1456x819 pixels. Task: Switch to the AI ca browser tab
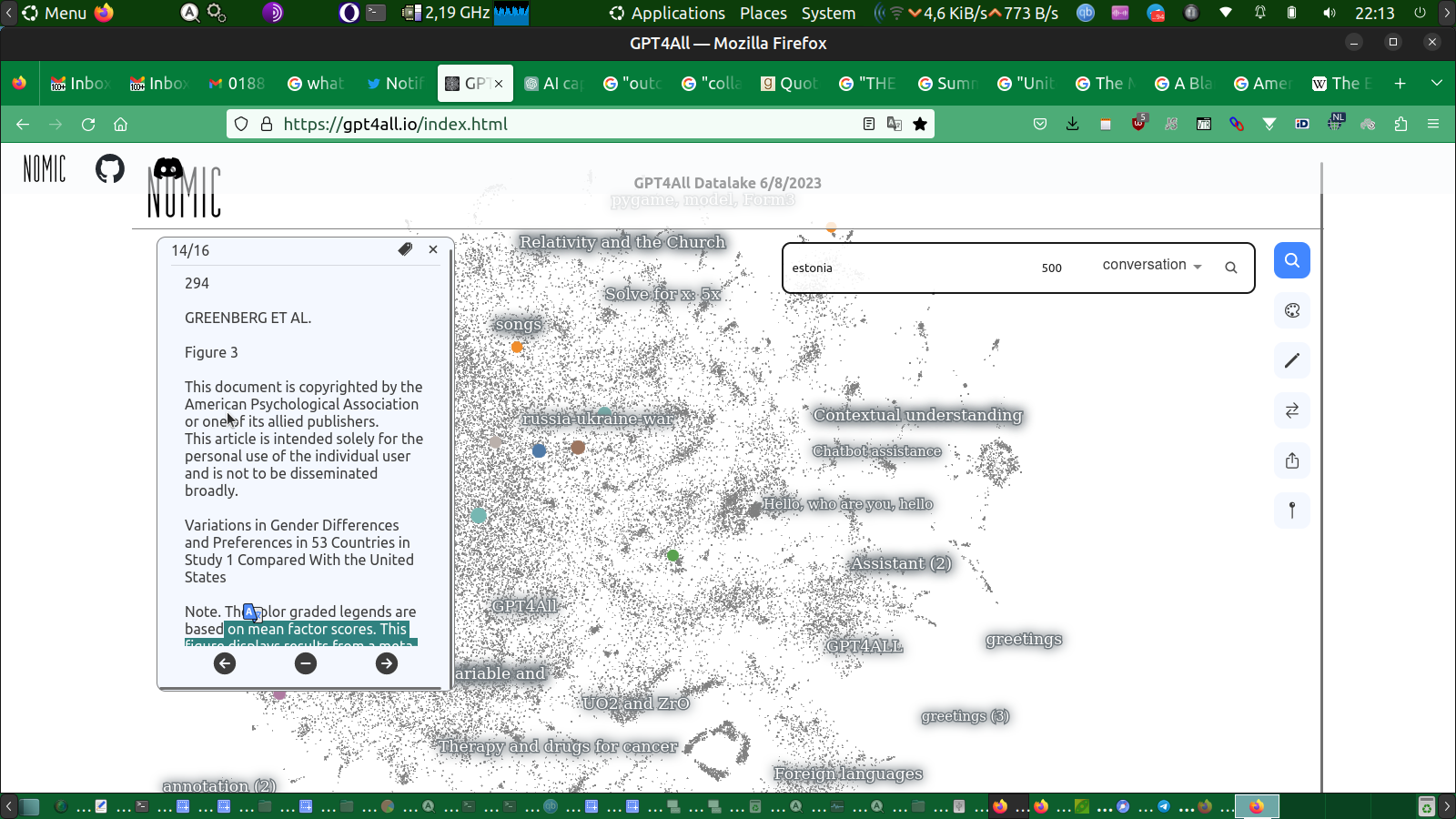click(554, 84)
